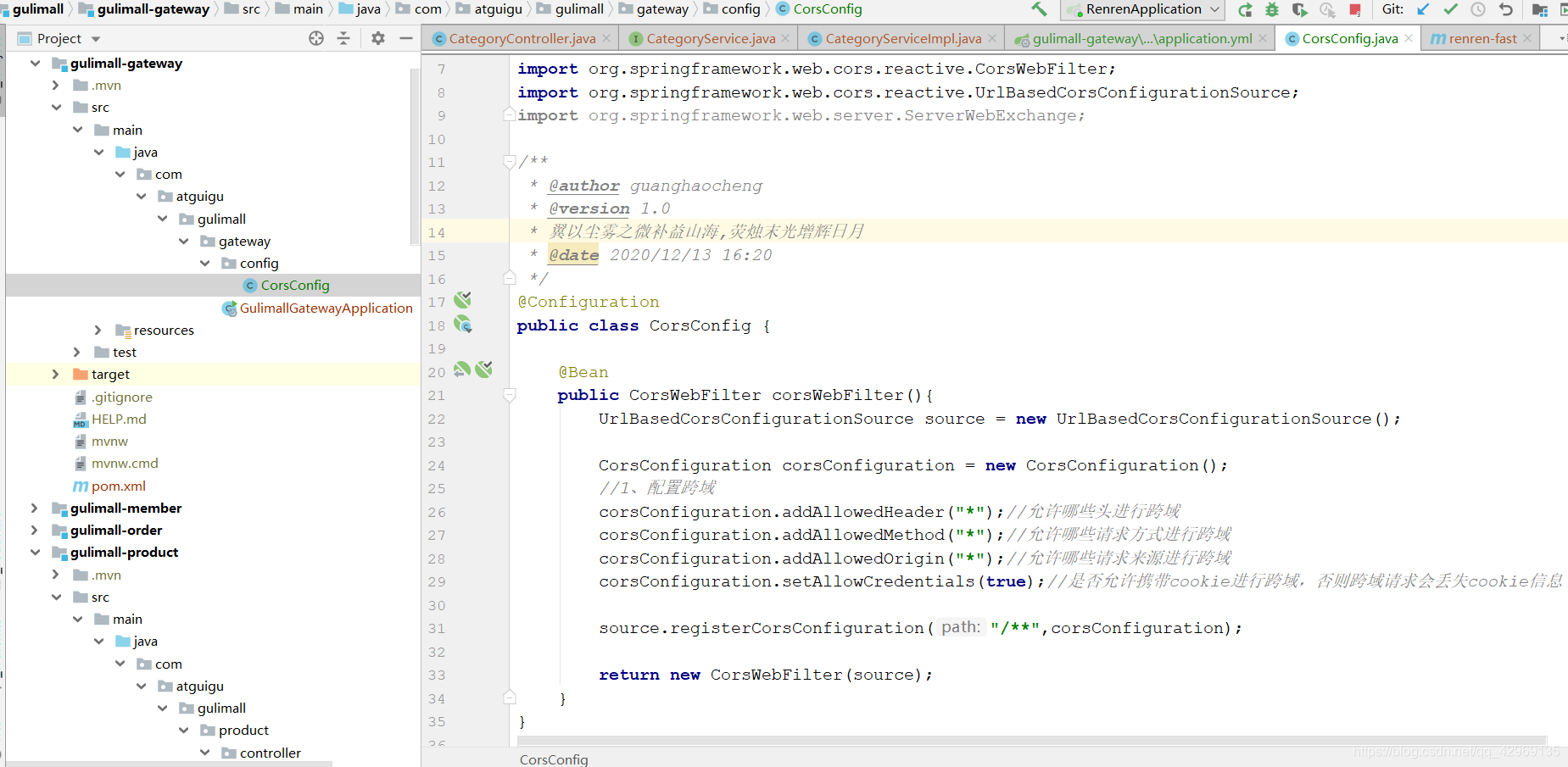
Task: Show hidden tabs dropdown arrow
Action: tap(1562, 38)
